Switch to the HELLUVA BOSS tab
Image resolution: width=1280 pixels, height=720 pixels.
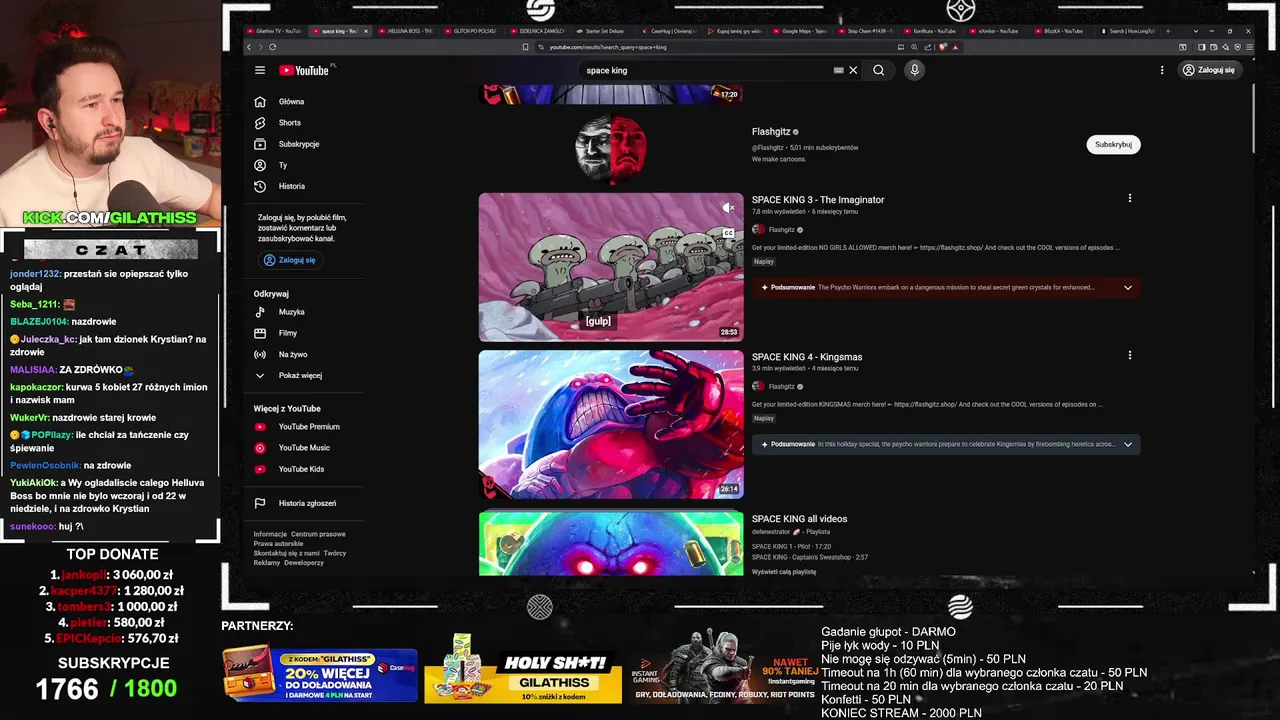405,31
